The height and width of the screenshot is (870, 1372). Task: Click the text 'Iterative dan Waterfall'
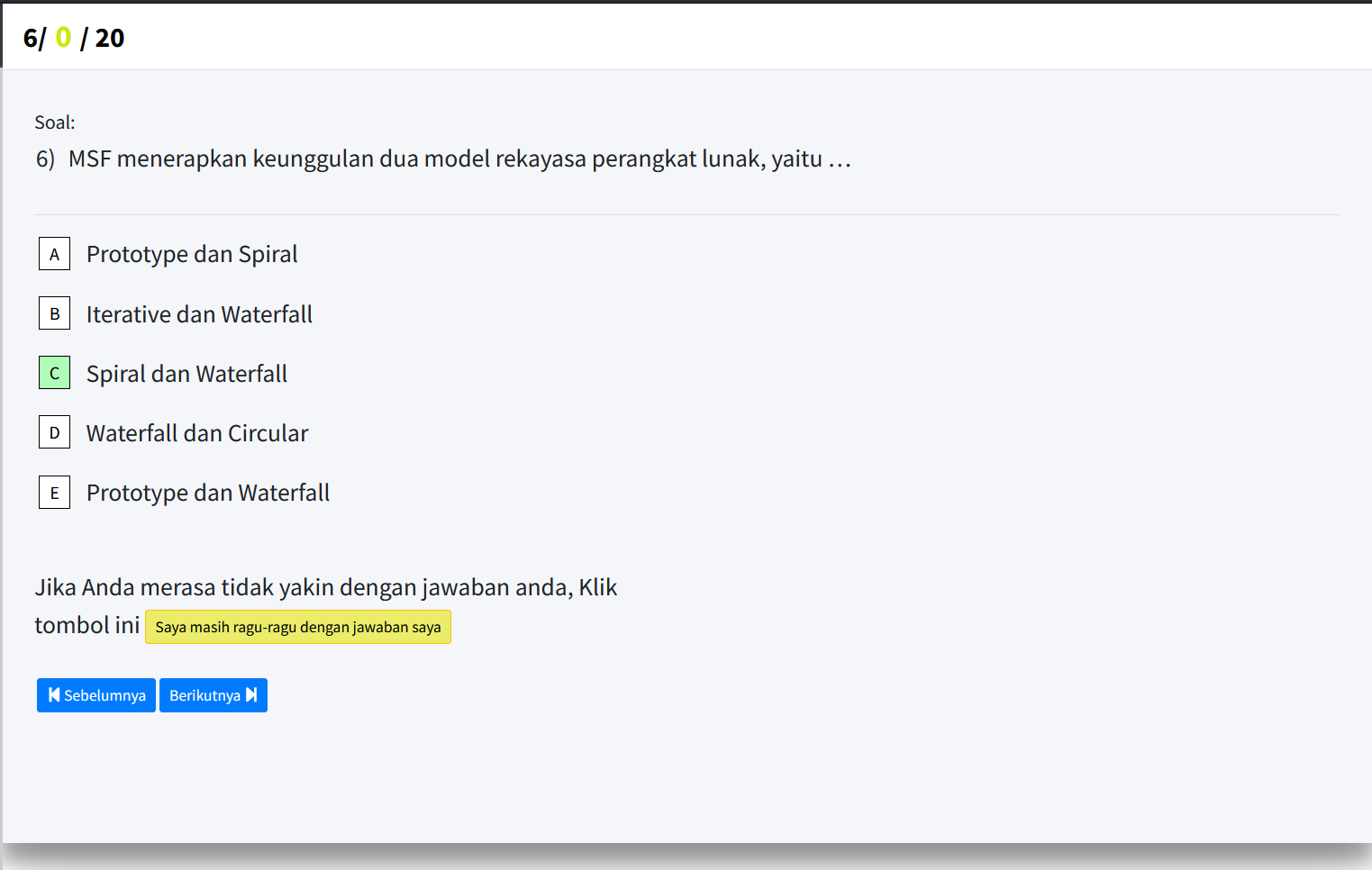[199, 314]
